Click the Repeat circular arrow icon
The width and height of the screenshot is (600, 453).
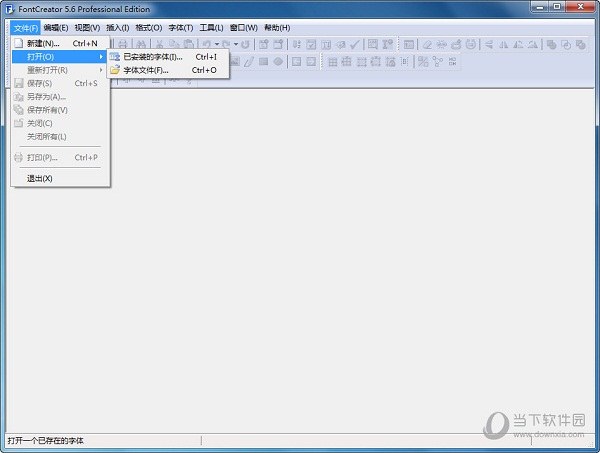click(x=245, y=44)
